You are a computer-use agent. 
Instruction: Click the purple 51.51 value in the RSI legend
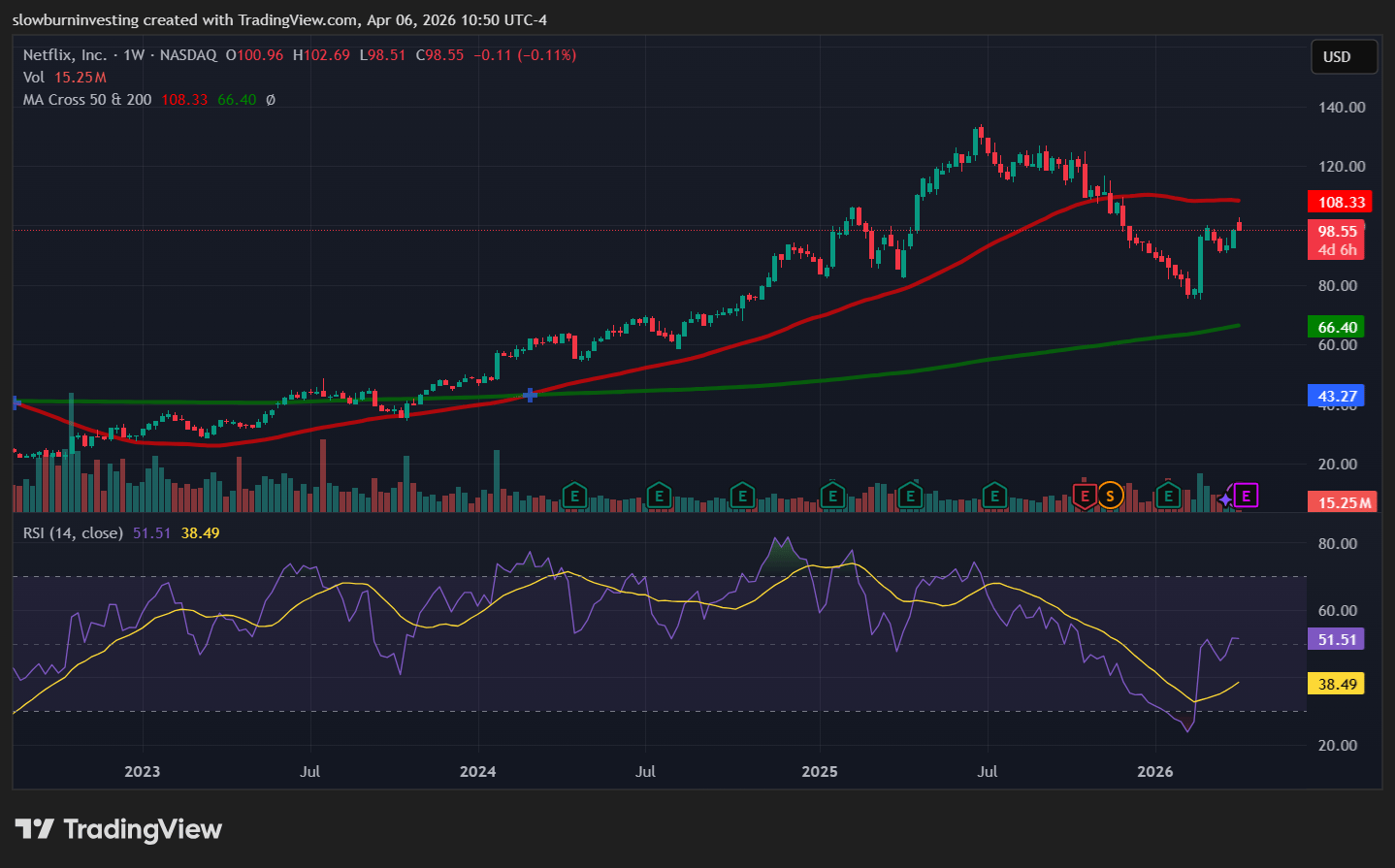pyautogui.click(x=151, y=533)
